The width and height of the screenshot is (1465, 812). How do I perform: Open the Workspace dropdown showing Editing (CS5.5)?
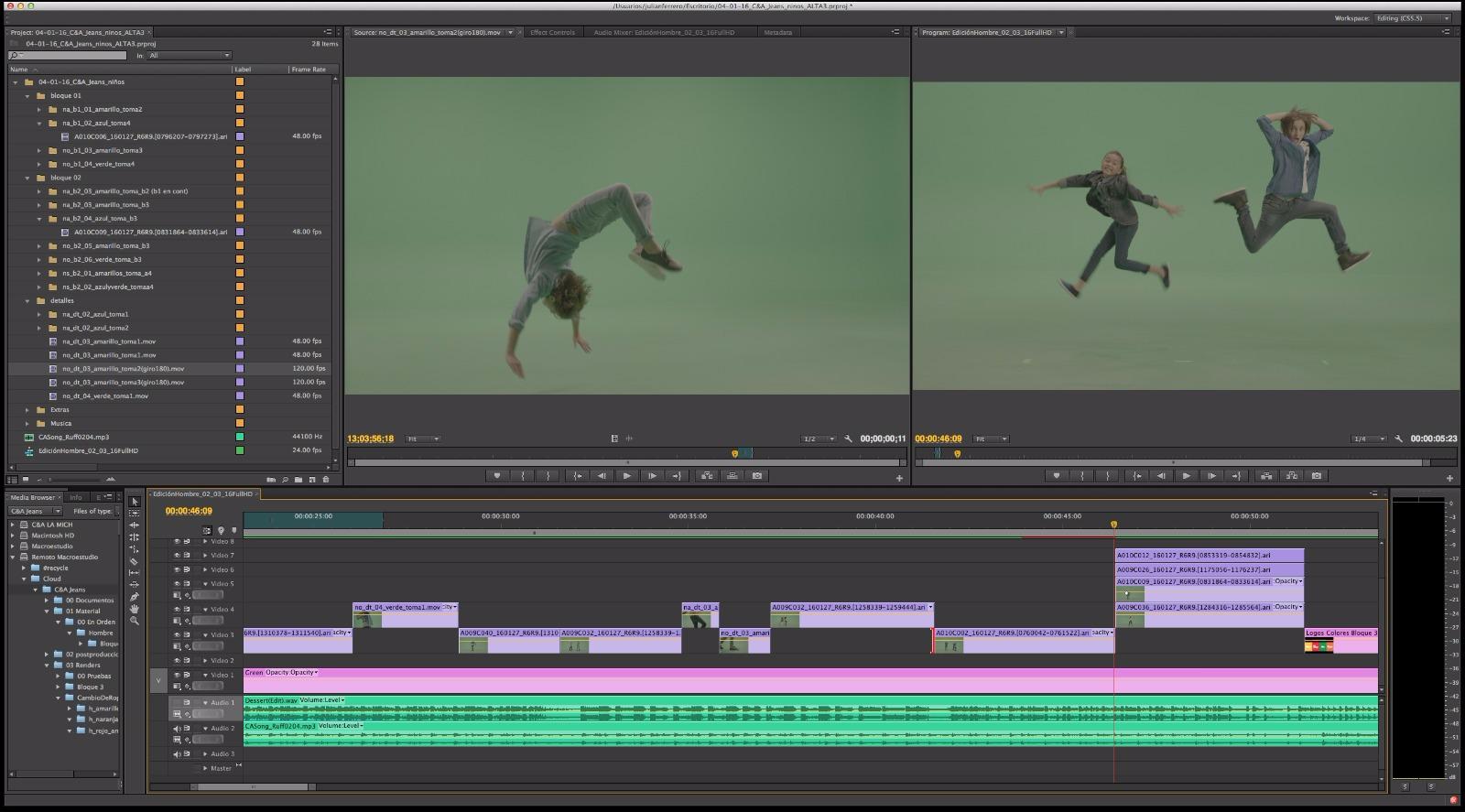1412,18
